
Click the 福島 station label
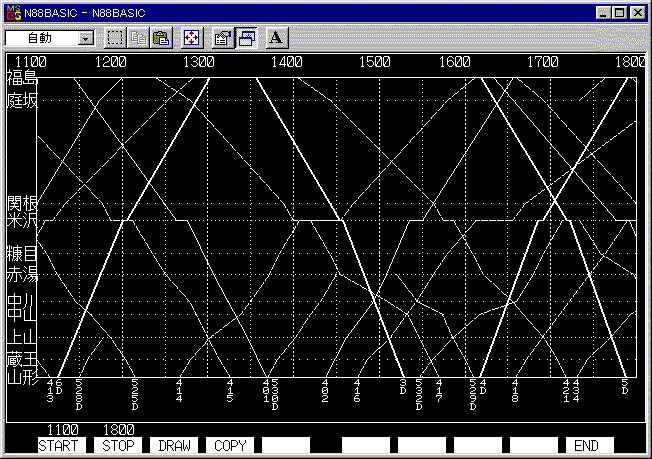coord(21,77)
